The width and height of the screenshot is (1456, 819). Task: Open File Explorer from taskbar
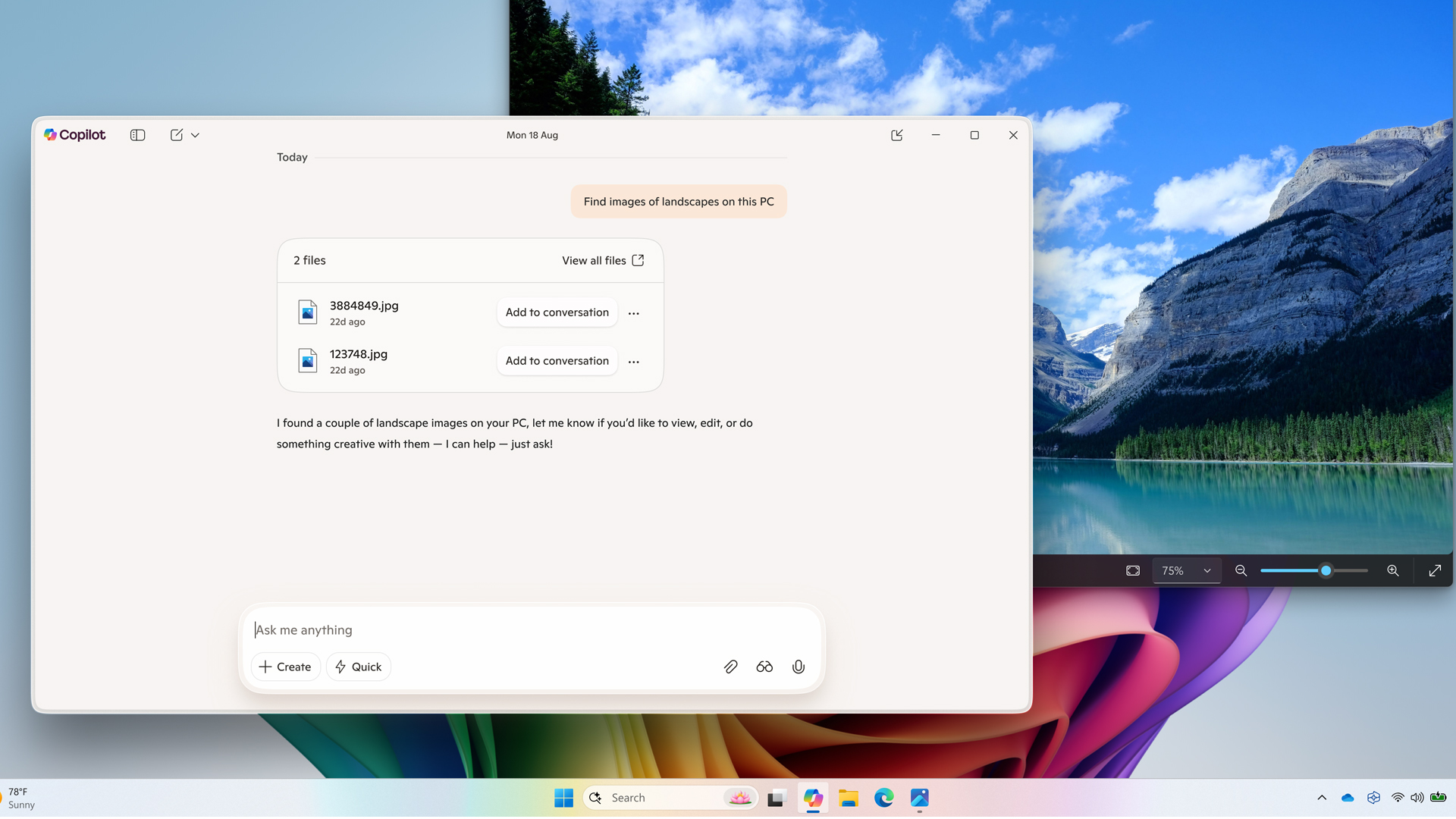(849, 798)
